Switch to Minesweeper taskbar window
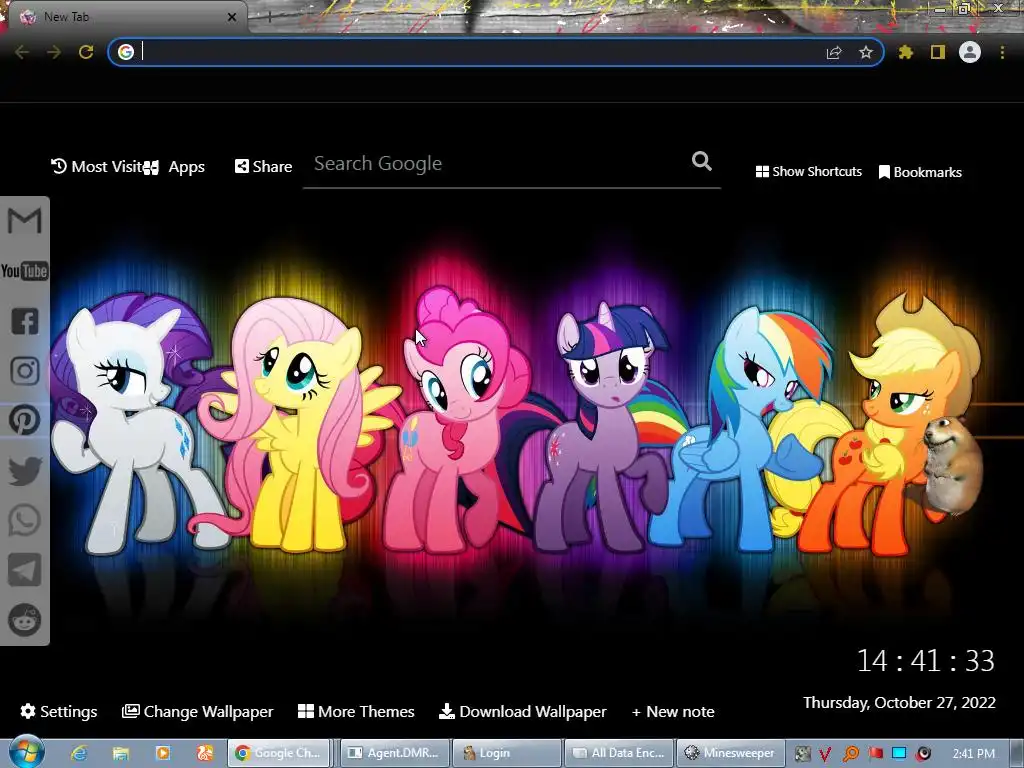Image resolution: width=1024 pixels, height=768 pixels. 730,753
